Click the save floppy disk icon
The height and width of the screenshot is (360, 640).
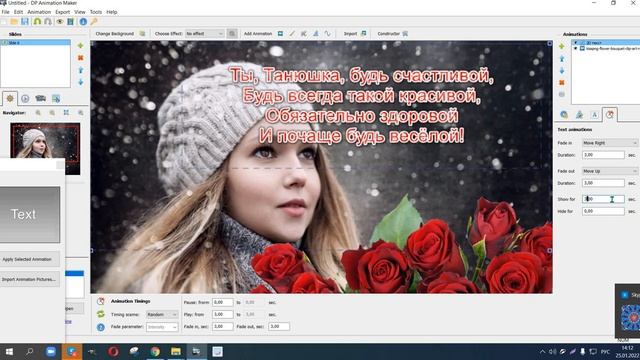tap(25, 22)
